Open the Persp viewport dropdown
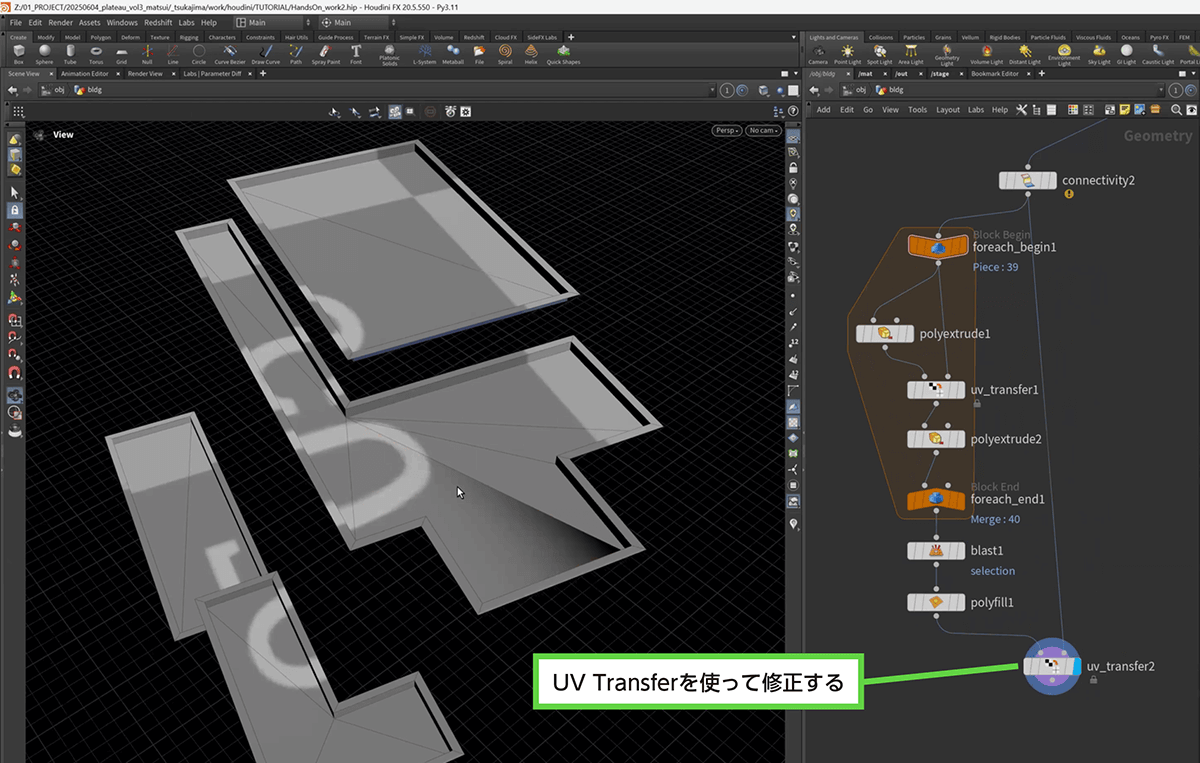 (726, 130)
